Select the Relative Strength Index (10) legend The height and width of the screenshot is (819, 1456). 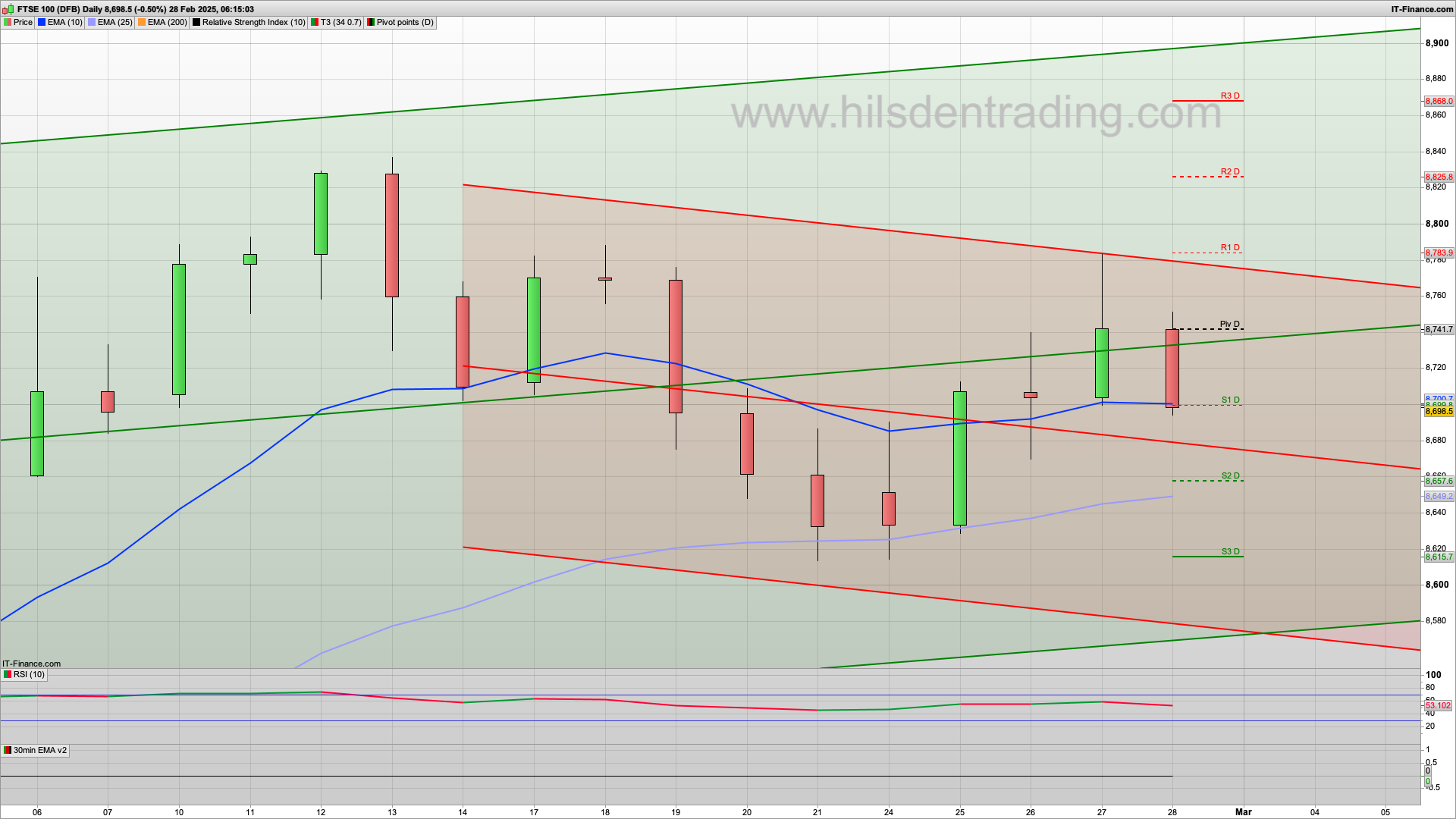249,23
